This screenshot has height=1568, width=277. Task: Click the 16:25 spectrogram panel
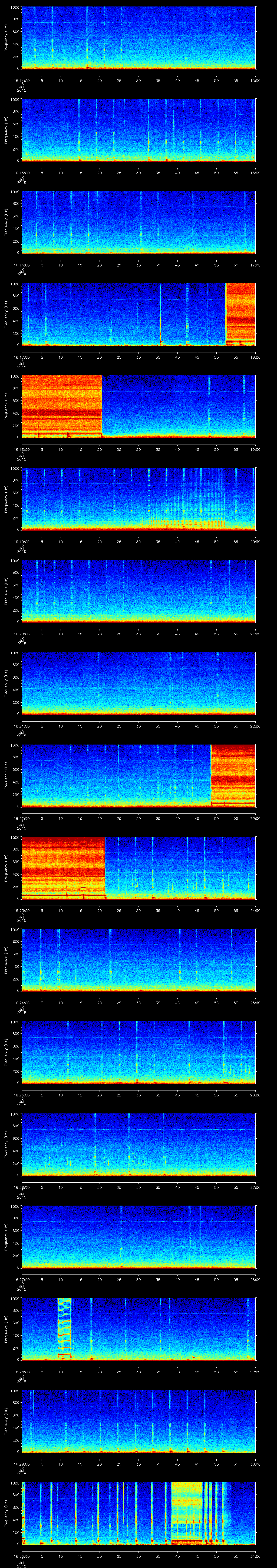tap(138, 1052)
